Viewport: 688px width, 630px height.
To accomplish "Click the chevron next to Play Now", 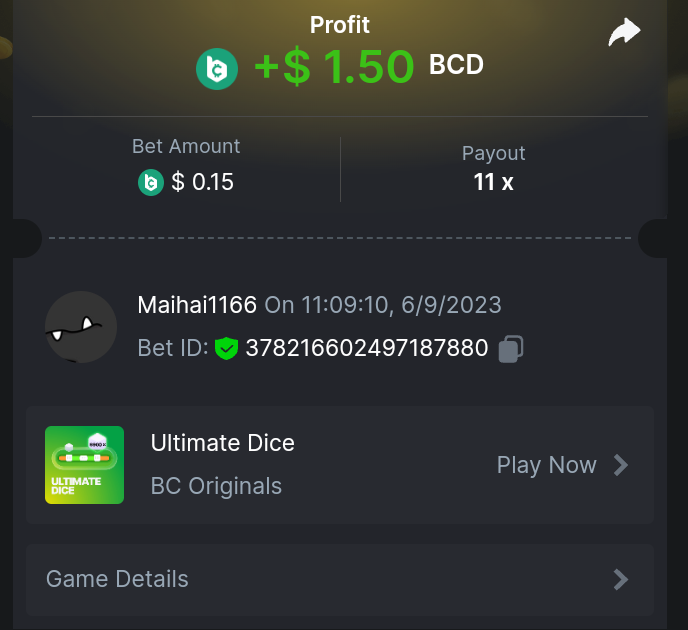I will [x=621, y=465].
